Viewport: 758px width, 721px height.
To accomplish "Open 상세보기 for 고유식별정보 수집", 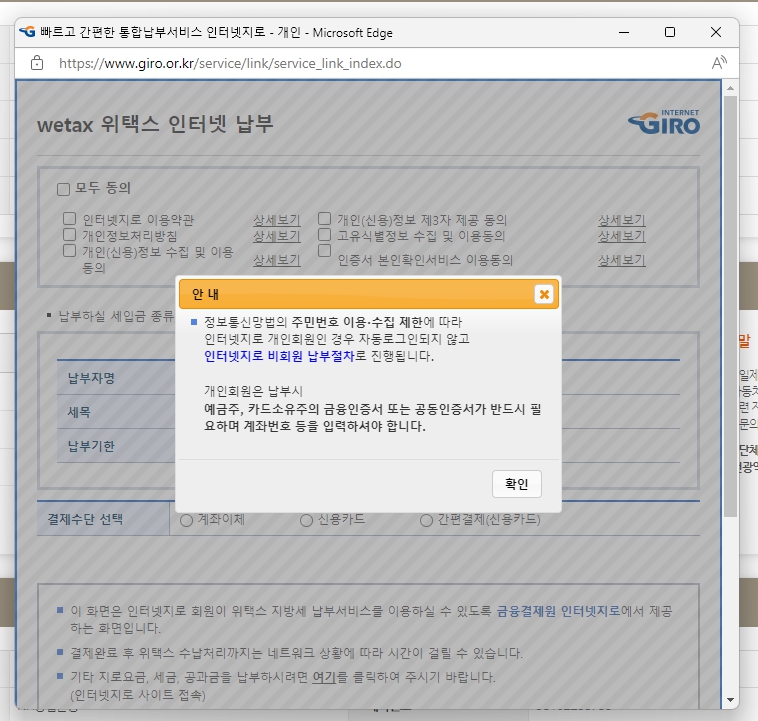I will click(622, 236).
